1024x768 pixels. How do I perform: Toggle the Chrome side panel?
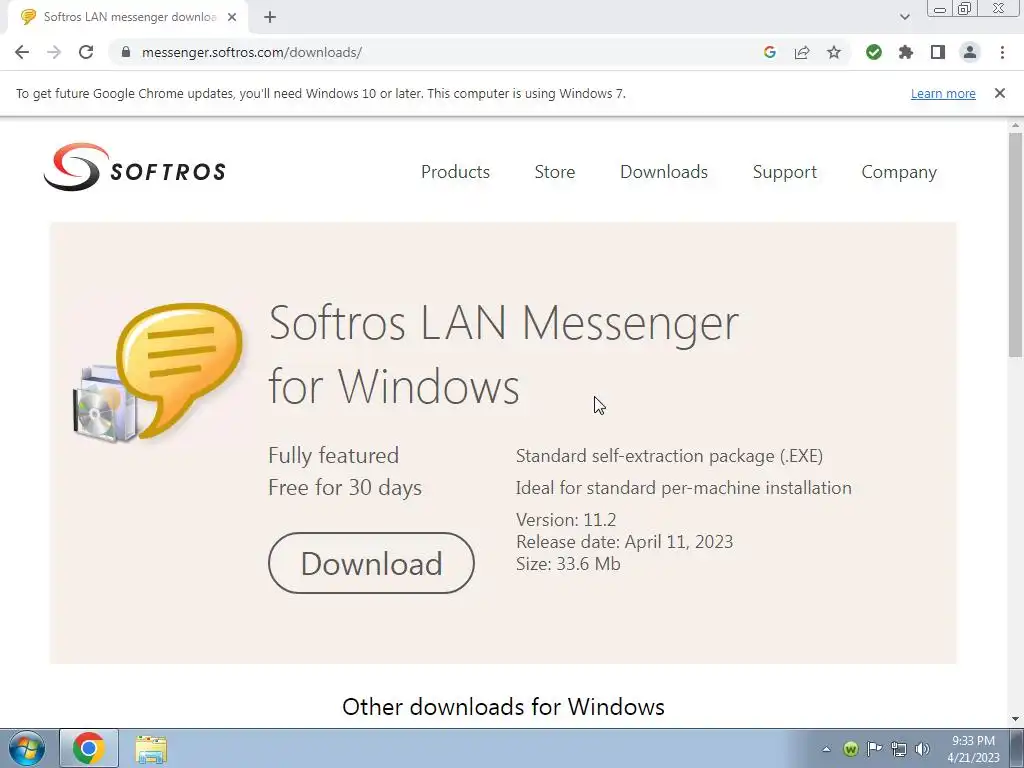(938, 52)
